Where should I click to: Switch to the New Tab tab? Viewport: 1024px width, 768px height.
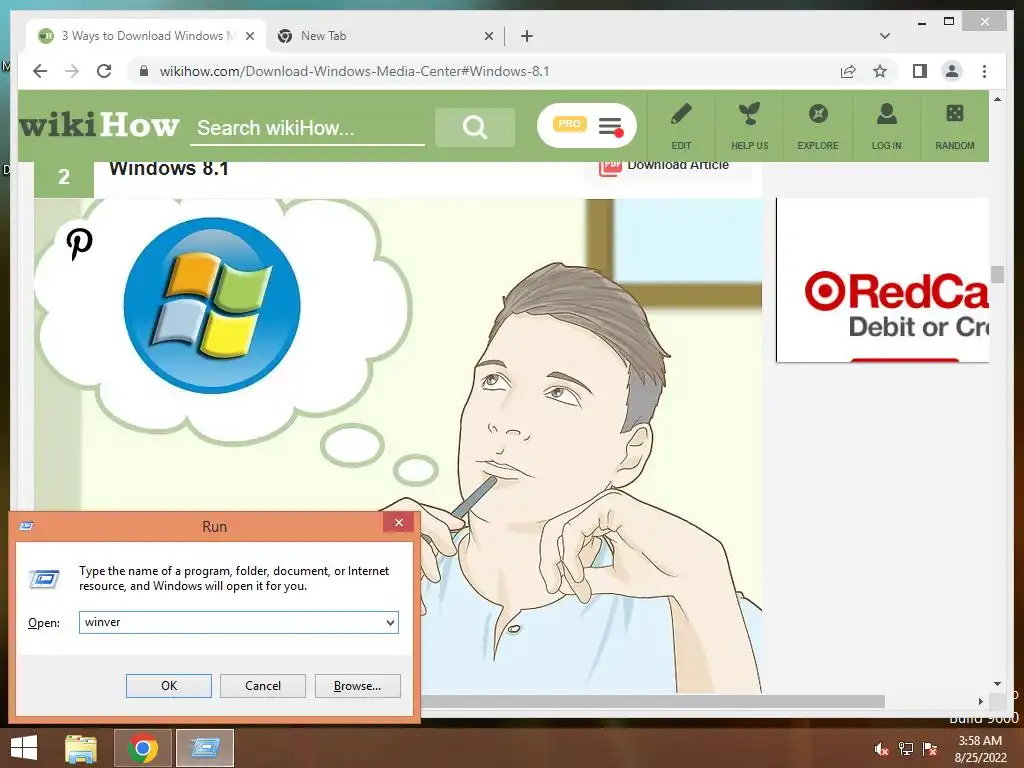pos(385,36)
